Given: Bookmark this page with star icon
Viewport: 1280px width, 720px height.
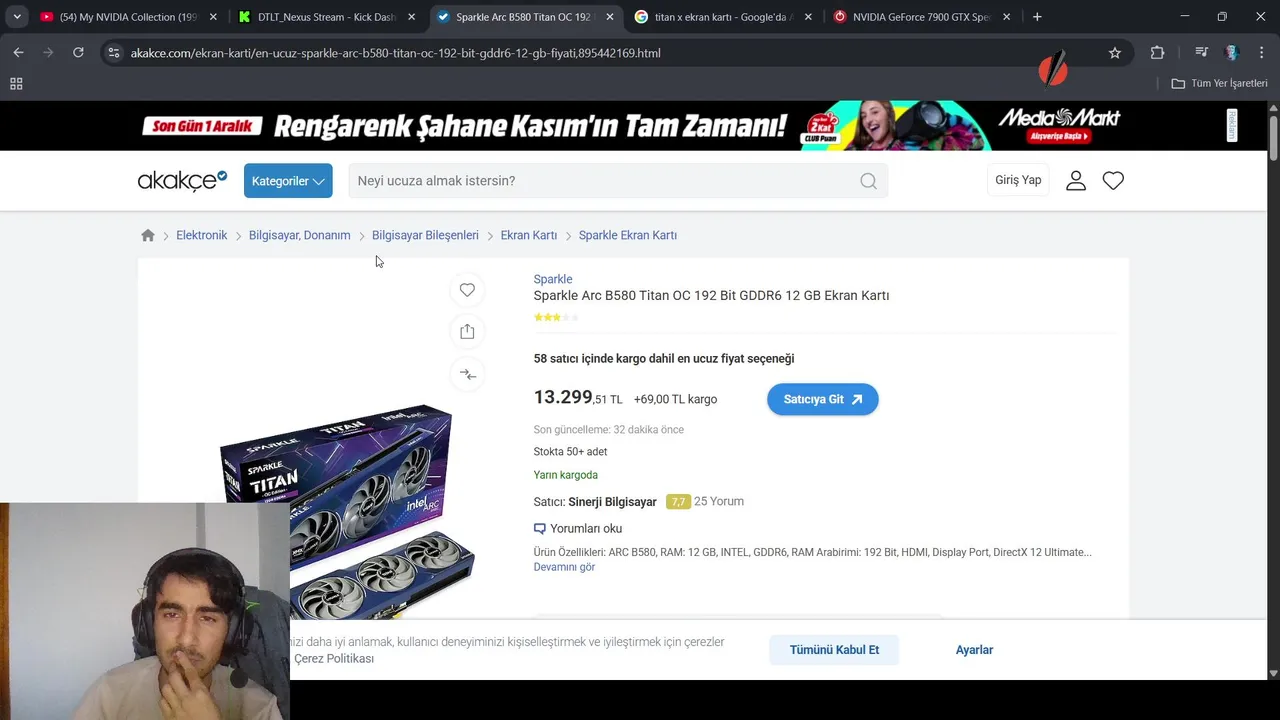Looking at the screenshot, I should click(1115, 53).
